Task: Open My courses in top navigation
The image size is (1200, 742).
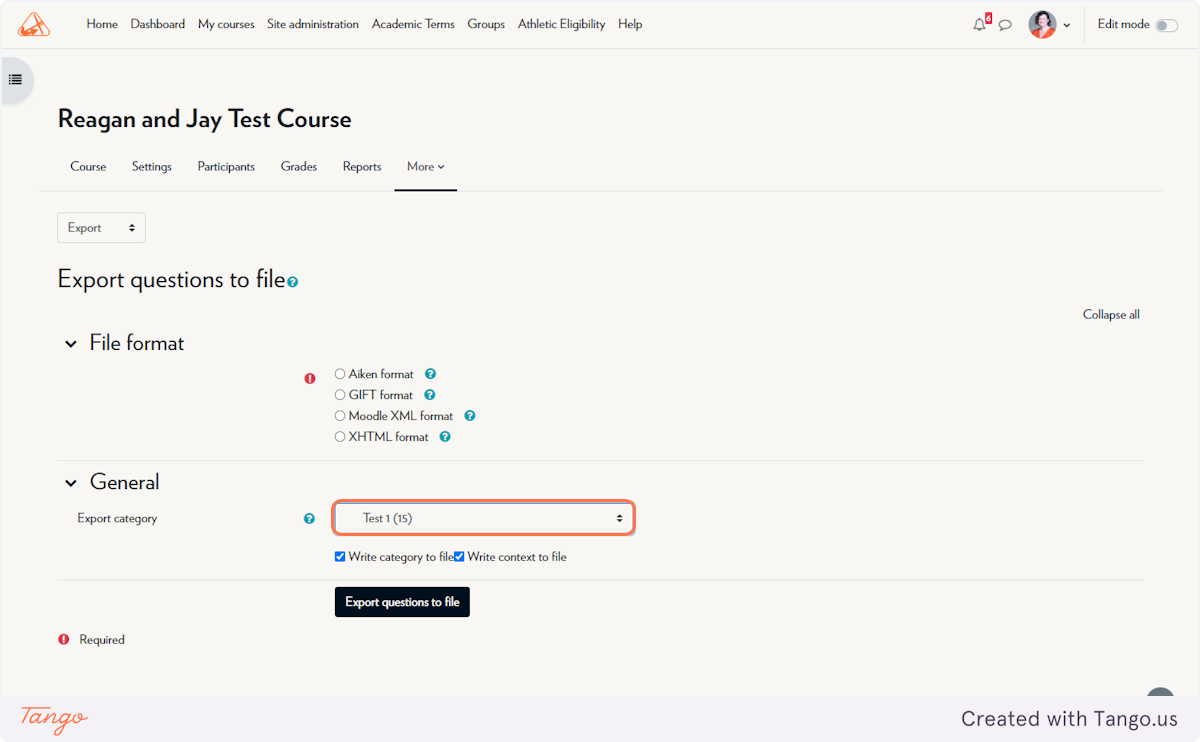Action: [226, 24]
